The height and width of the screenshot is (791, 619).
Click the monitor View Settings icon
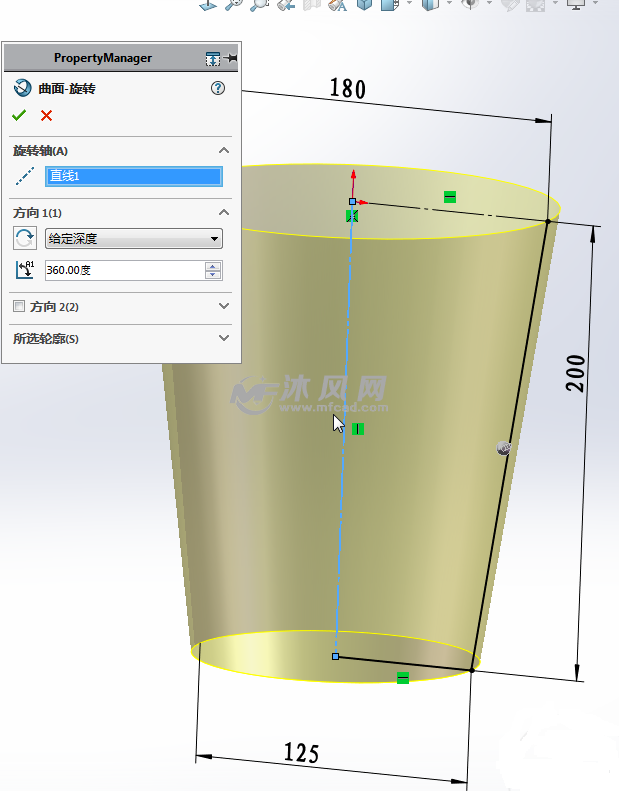[576, 5]
